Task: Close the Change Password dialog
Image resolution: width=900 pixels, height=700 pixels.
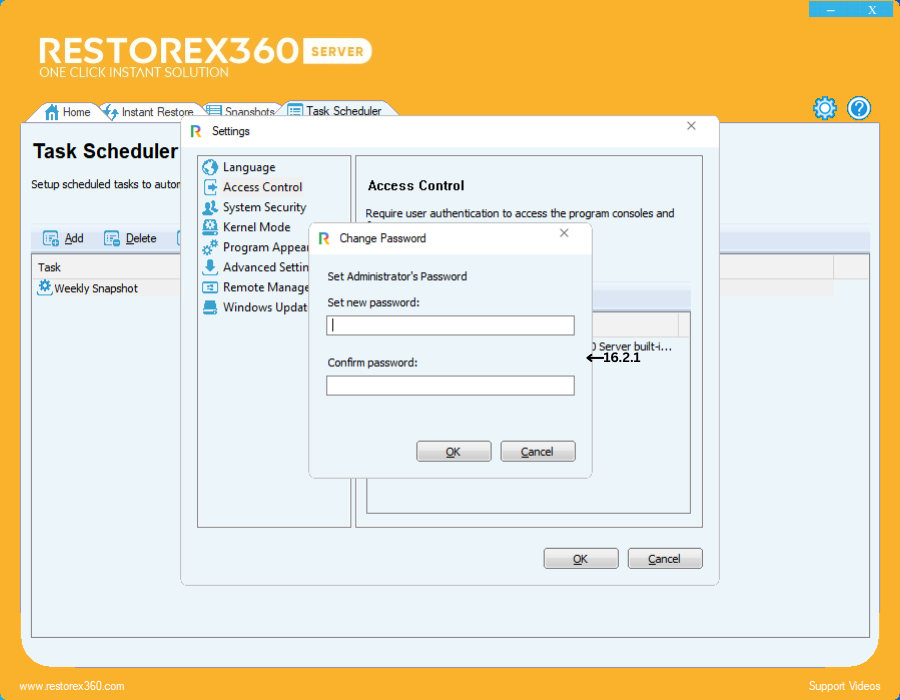Action: tap(564, 233)
